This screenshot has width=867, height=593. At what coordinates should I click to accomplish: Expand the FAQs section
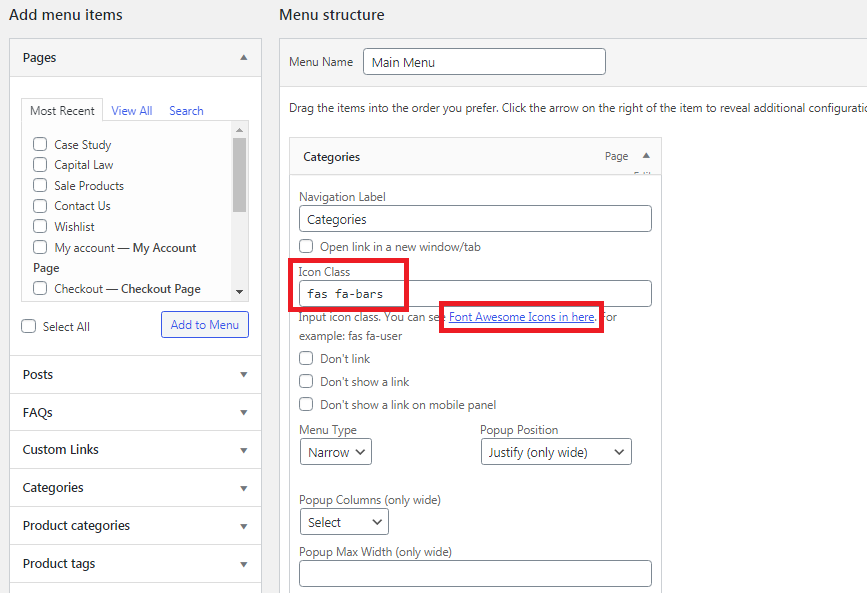click(x=243, y=413)
